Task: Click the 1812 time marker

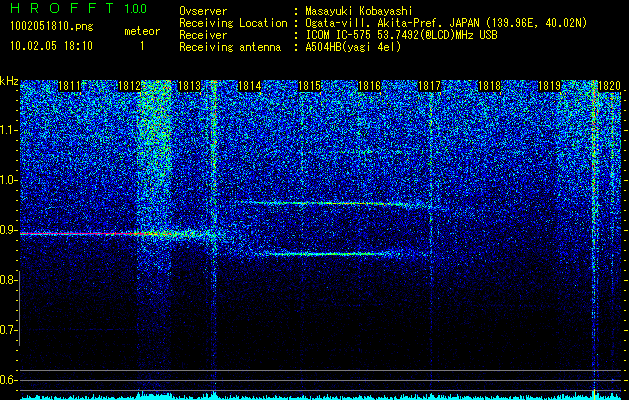Action: (130, 86)
